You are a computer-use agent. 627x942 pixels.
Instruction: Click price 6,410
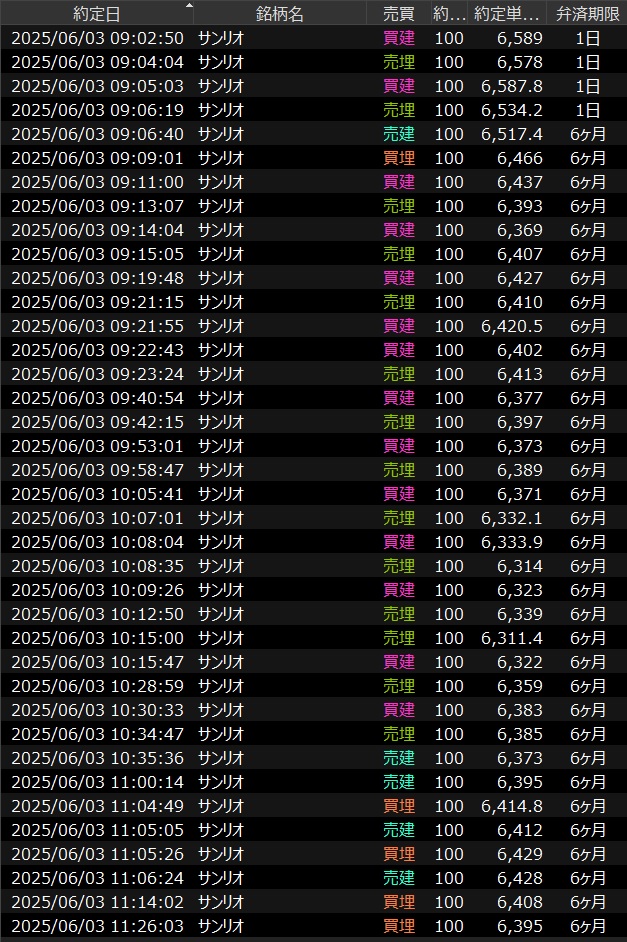pos(519,302)
